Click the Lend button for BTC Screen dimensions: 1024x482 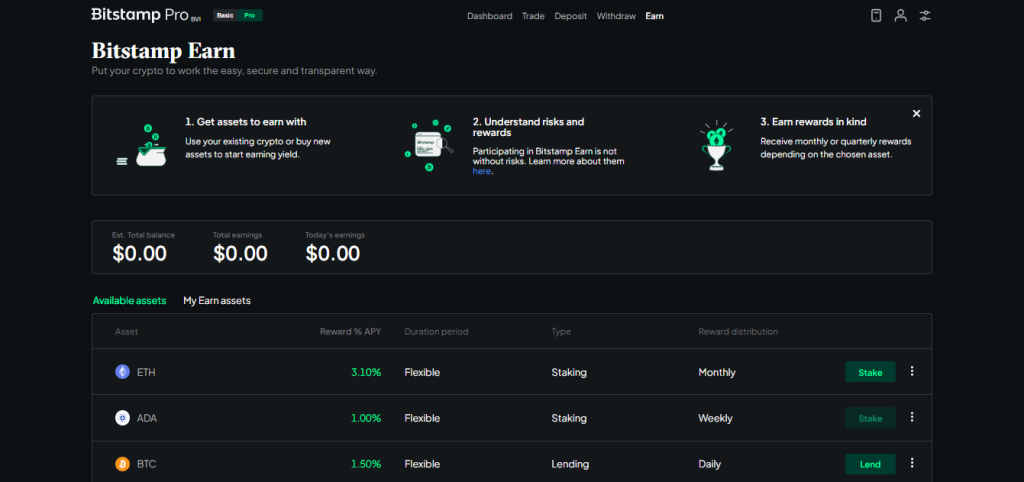click(x=870, y=464)
